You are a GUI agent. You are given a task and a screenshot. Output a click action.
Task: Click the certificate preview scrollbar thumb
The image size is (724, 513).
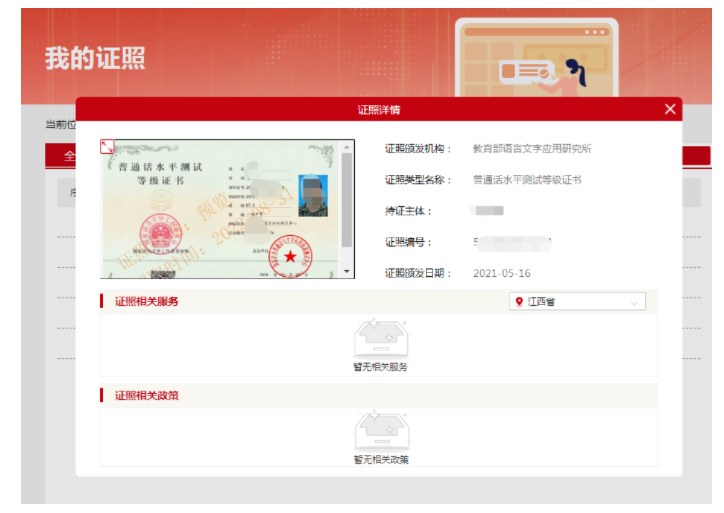point(347,200)
